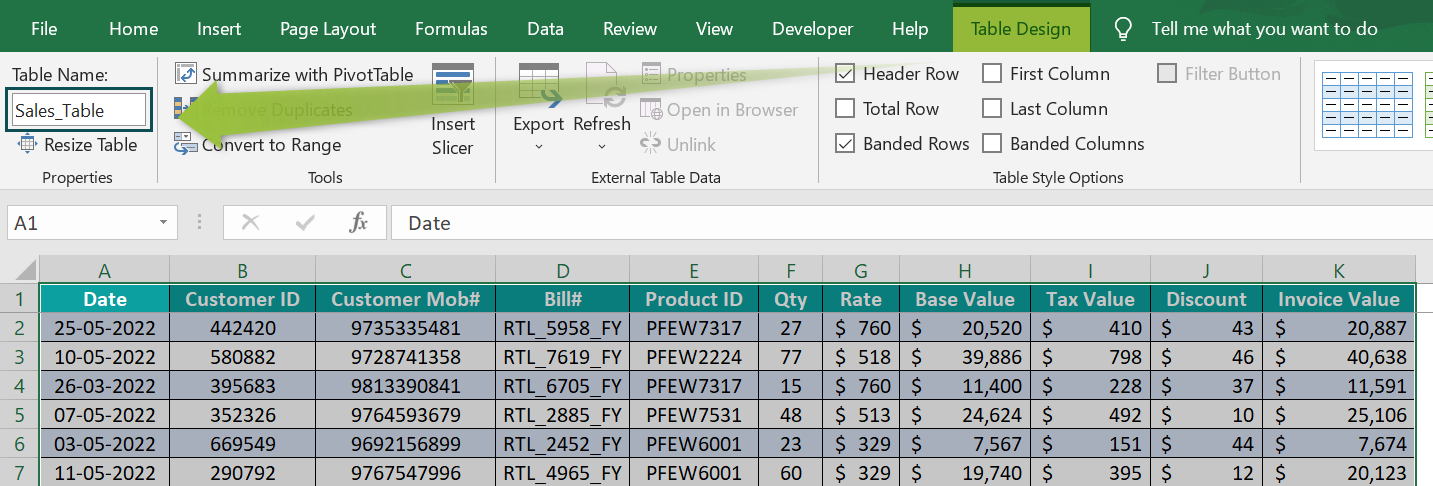Open the Formulas tab
This screenshot has height=486, width=1433.
pos(451,29)
